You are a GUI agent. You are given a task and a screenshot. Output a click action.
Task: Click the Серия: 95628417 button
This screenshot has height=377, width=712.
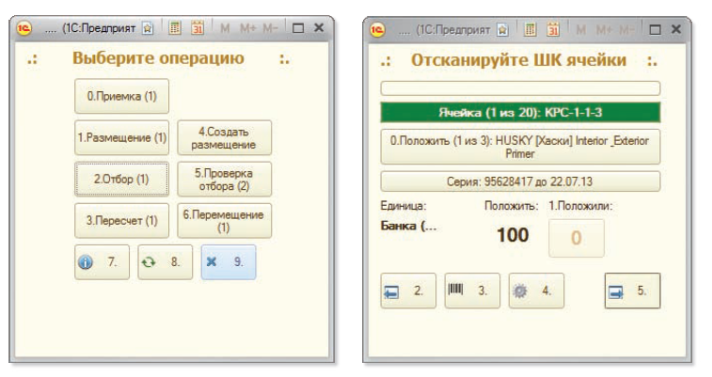point(520,182)
